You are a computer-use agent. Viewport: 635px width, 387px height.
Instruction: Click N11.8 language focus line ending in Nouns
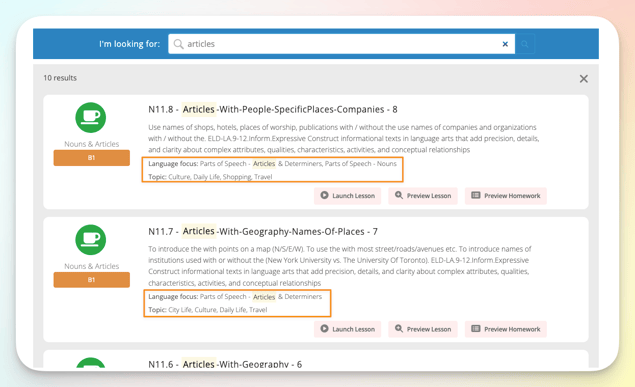[x=272, y=164]
